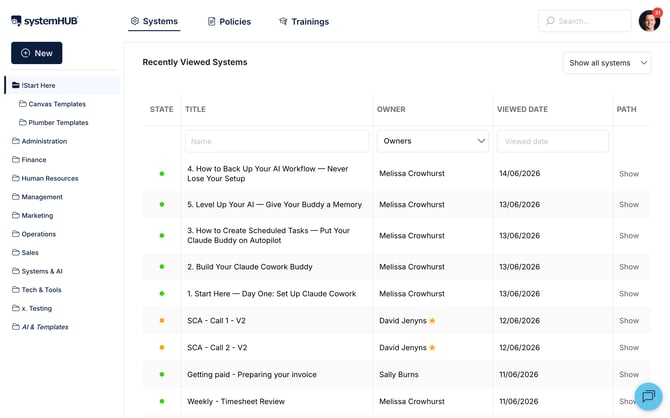Image resolution: width=670 pixels, height=418 pixels.
Task: Show path for '4. How to Back Up' row
Action: tap(629, 174)
